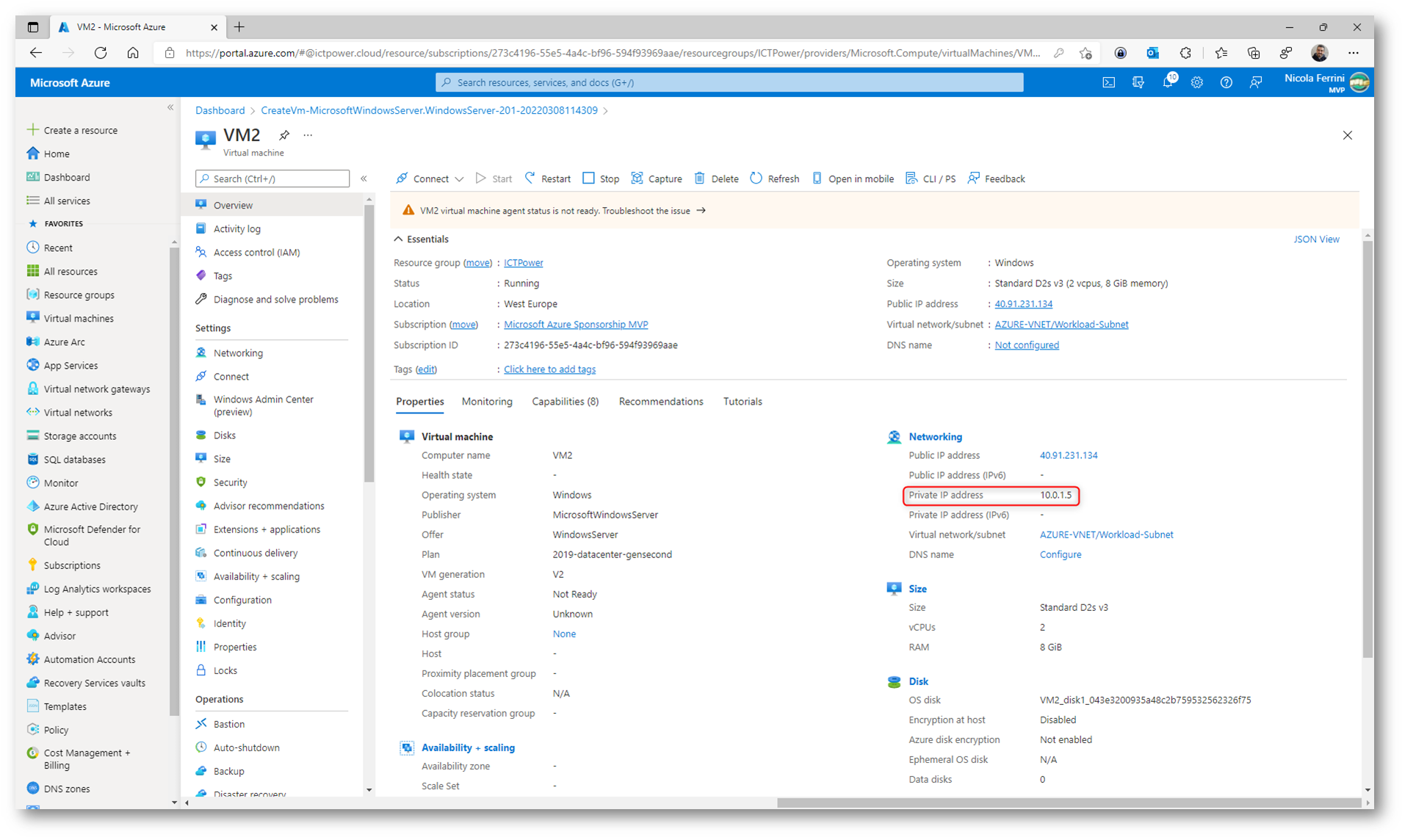Viewport: 1405px width, 840px height.
Task: Open the Nicola Ferrini account menu
Action: 1326,82
